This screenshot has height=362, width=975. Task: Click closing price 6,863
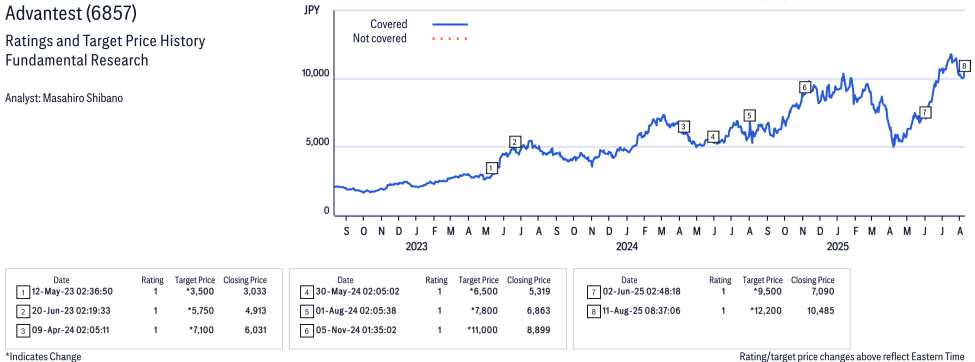pos(538,310)
